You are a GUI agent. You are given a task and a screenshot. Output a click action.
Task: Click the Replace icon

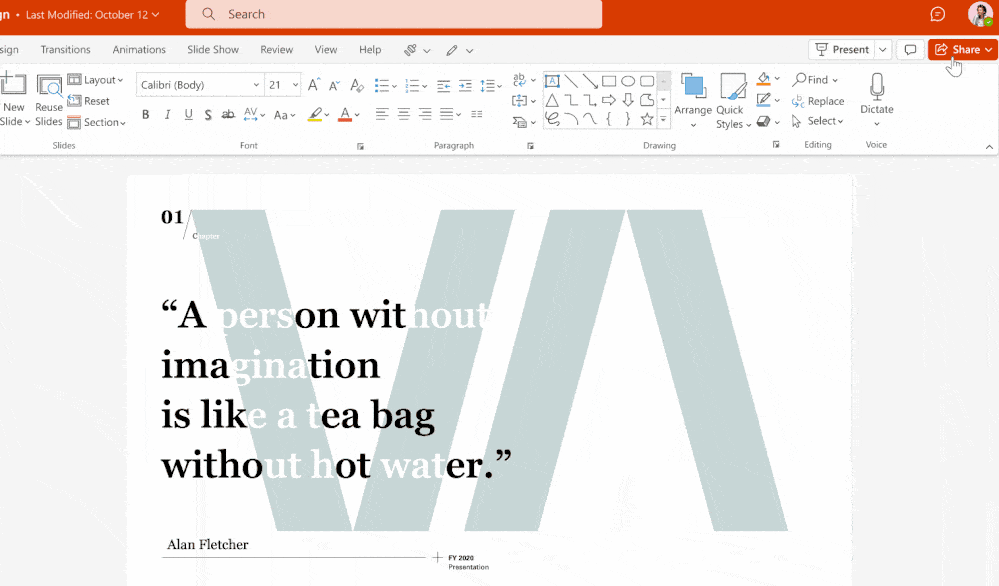coord(819,100)
